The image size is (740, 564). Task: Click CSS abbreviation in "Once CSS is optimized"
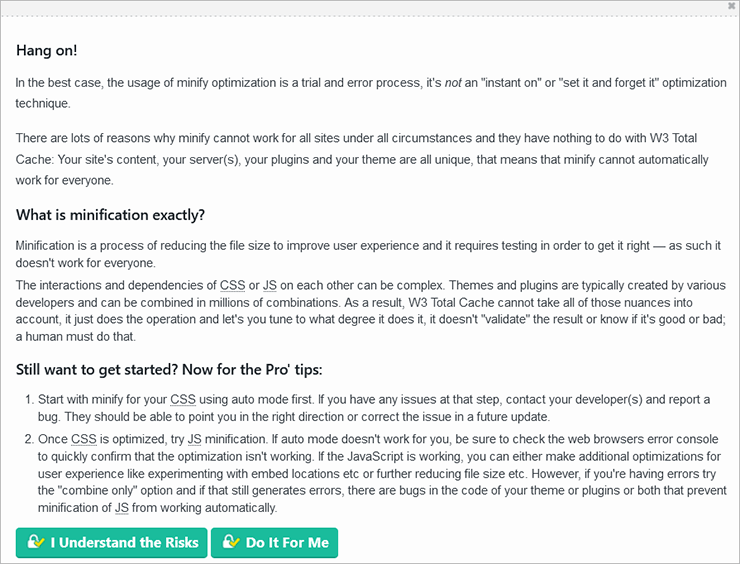(x=83, y=440)
